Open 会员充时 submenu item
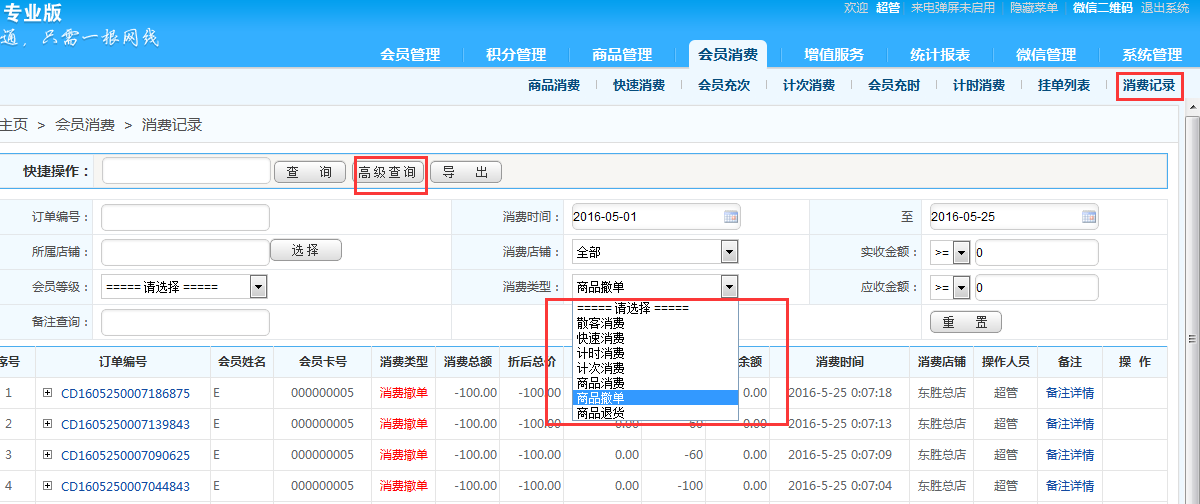Screen dimensions: 1200x504 point(894,86)
